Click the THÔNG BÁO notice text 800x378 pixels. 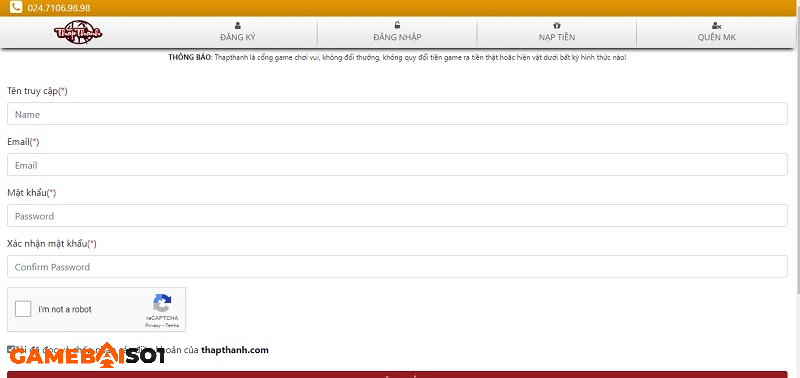397,57
